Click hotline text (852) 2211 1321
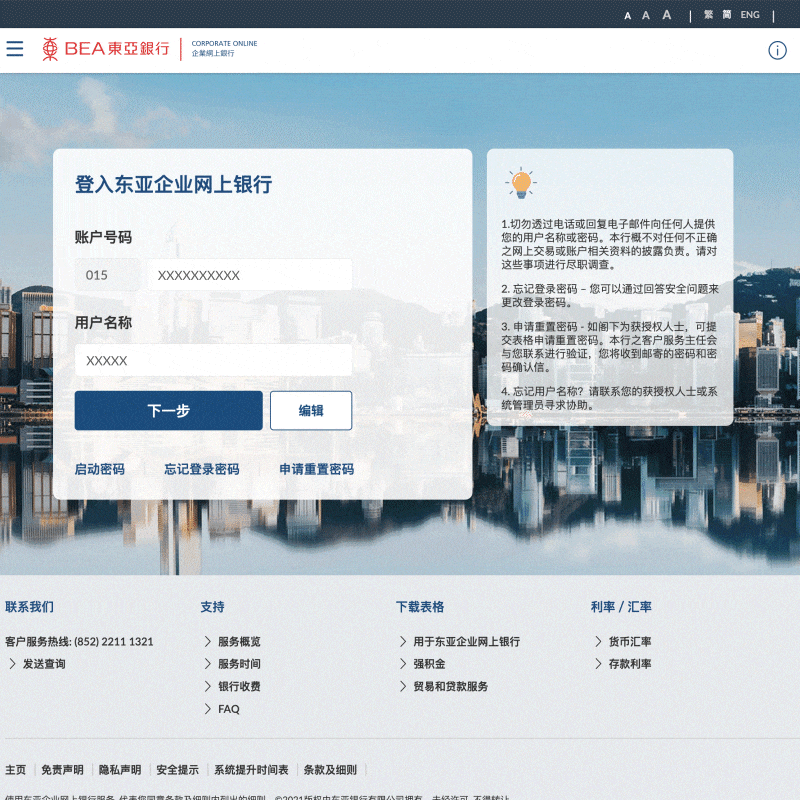This screenshot has width=800, height=800. tap(113, 641)
